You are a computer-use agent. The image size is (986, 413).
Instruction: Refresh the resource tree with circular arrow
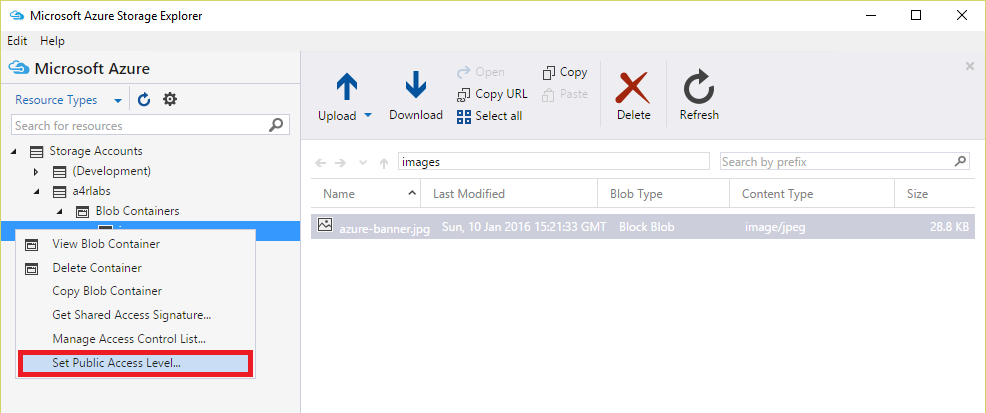(x=144, y=99)
